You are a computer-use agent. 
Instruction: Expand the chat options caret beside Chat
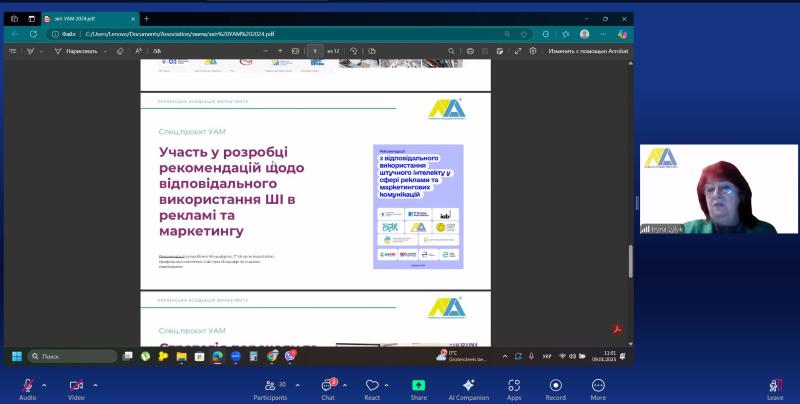(x=347, y=384)
